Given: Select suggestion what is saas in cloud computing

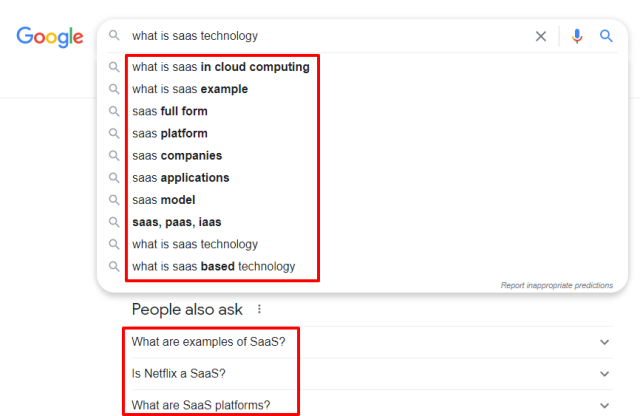Looking at the screenshot, I should click(x=221, y=67).
